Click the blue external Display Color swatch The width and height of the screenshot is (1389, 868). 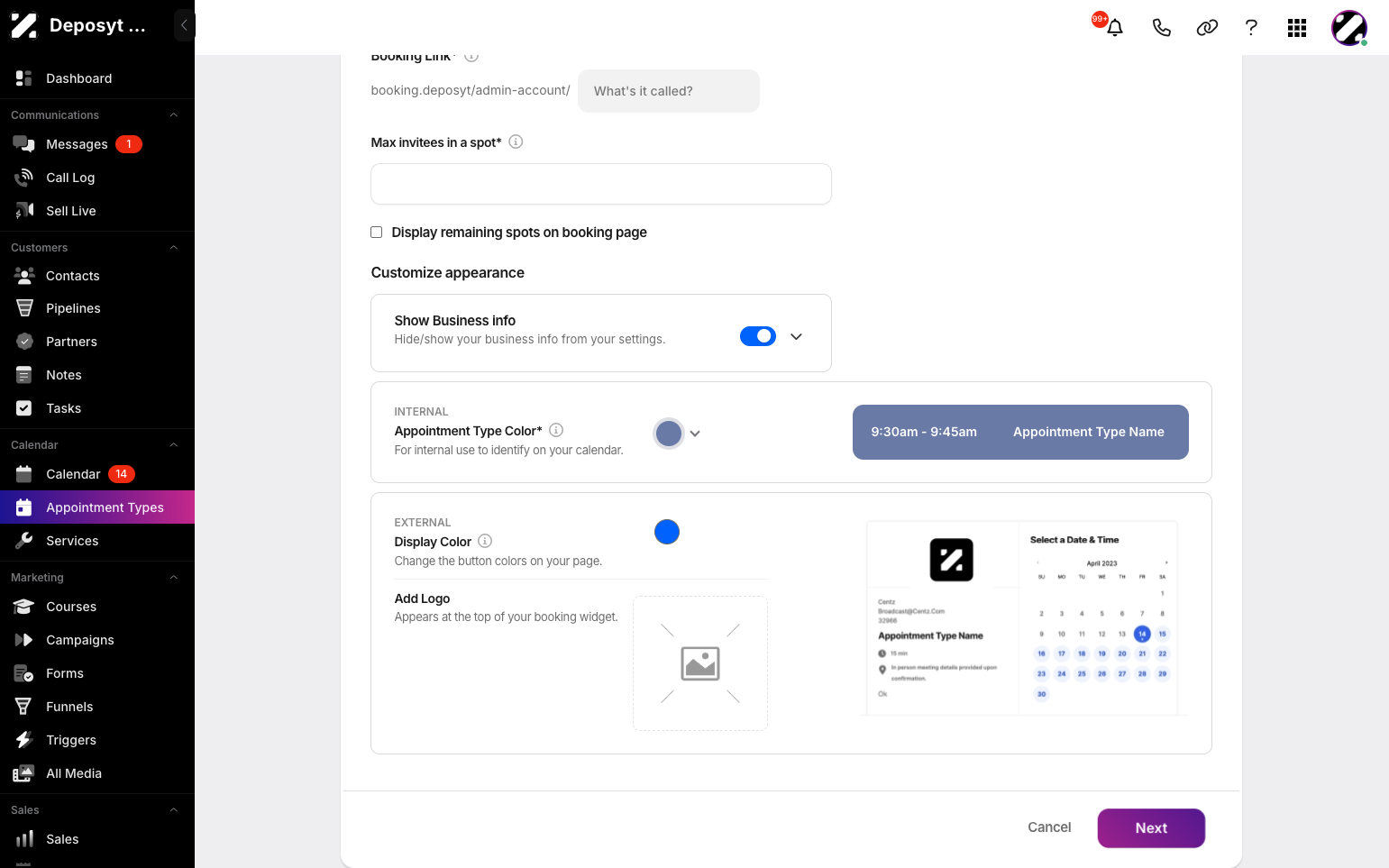667,532
